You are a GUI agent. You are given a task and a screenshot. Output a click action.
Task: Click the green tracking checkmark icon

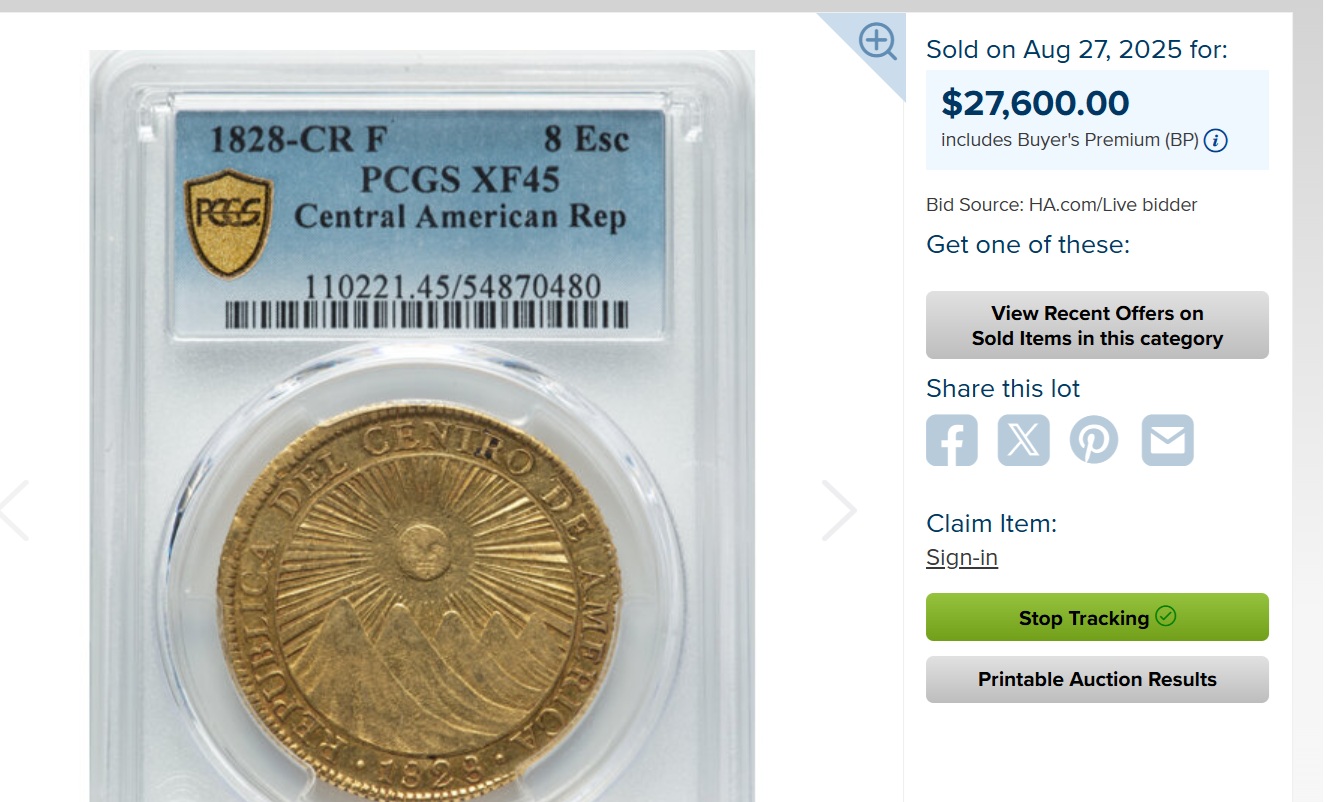[1166, 616]
